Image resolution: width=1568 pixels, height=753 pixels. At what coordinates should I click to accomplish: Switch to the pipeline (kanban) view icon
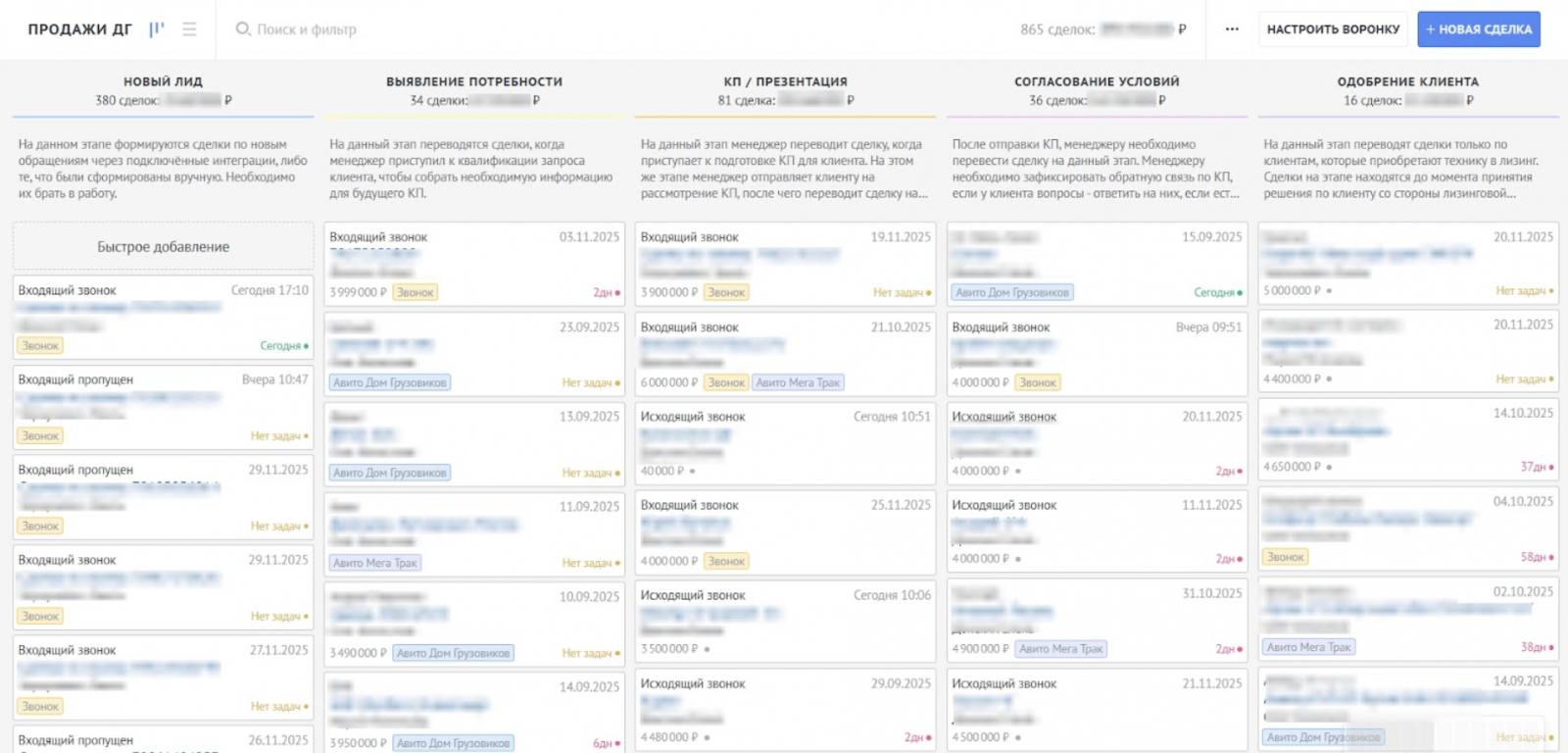pyautogui.click(x=157, y=29)
